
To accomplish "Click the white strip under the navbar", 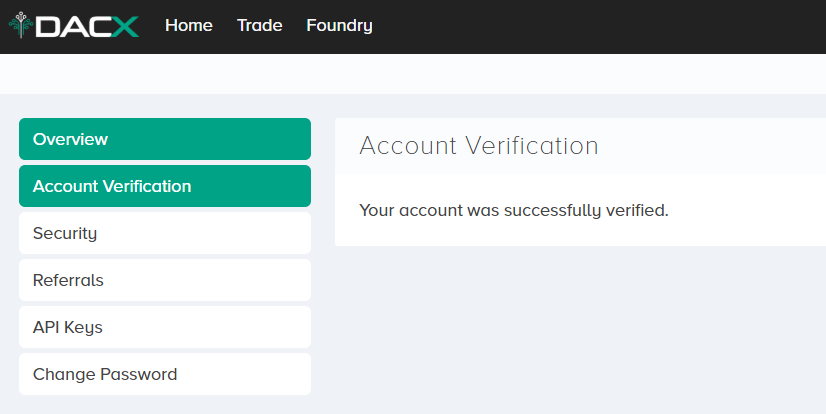I will coord(413,74).
